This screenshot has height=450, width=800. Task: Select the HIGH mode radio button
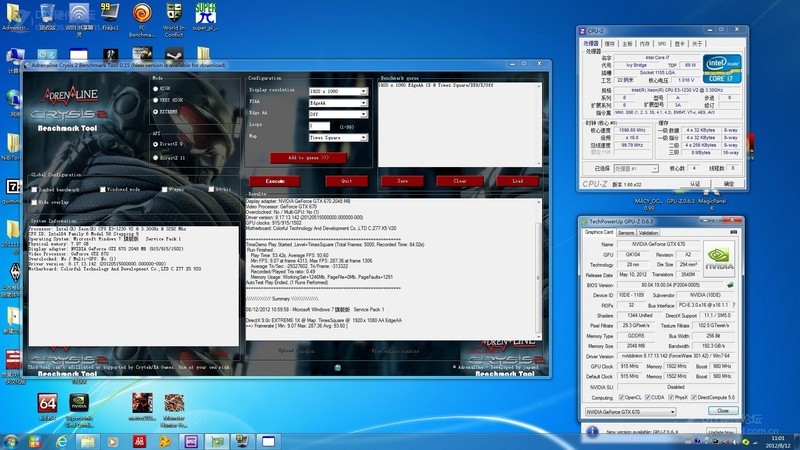click(156, 89)
